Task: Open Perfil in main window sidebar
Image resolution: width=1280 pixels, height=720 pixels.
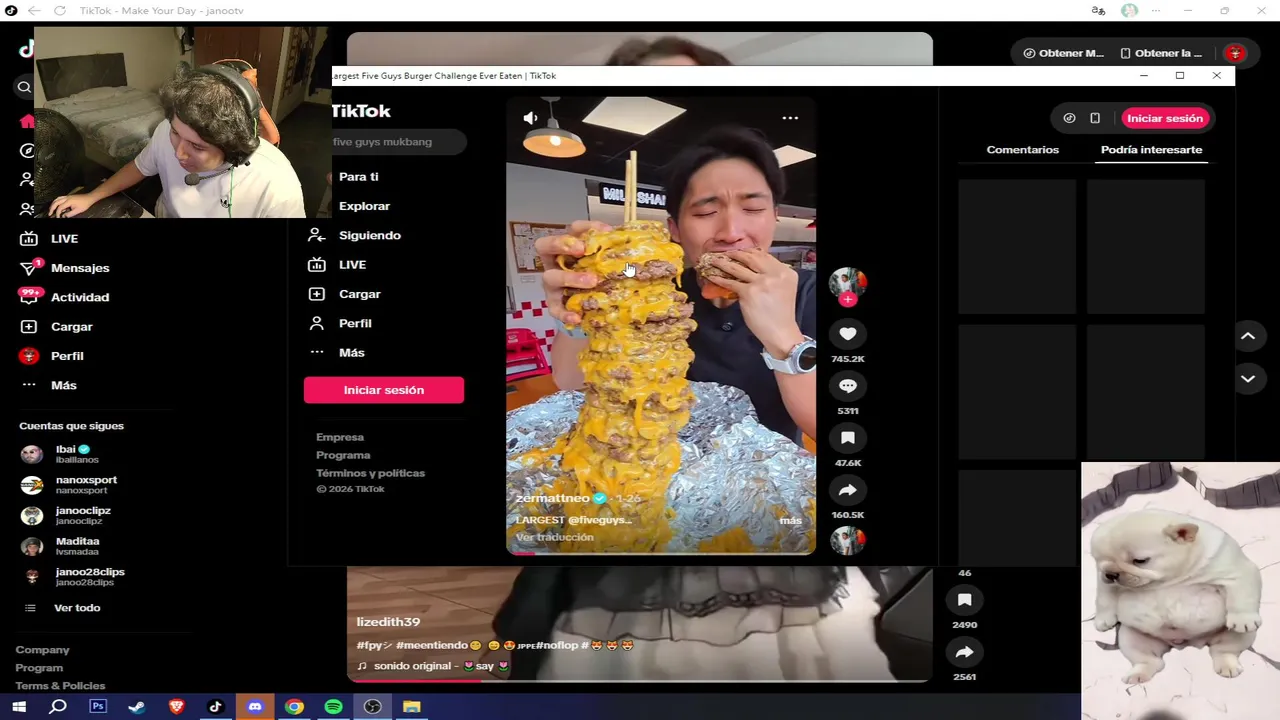Action: 52,356
